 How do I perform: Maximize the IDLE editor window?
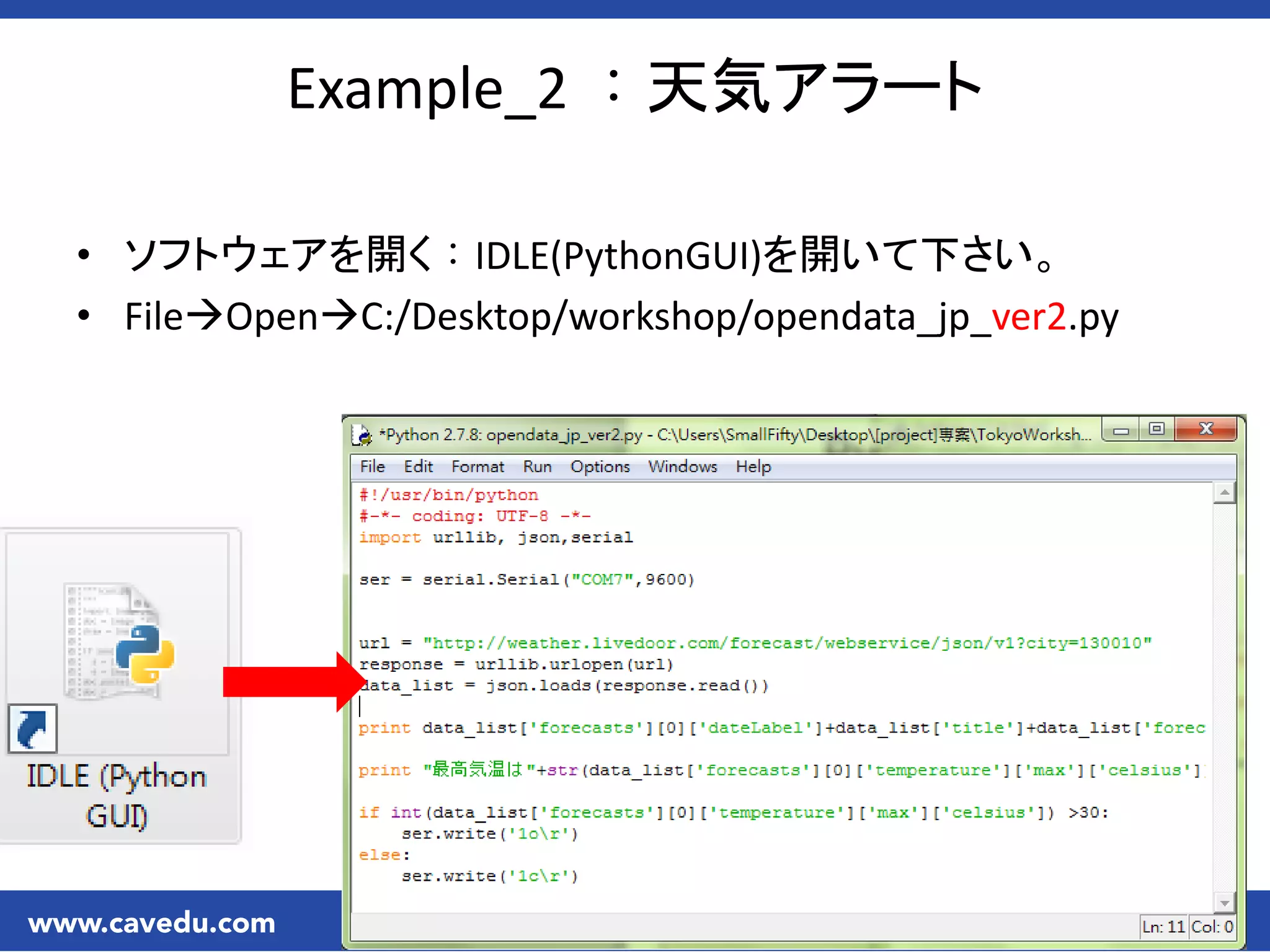pos(1157,430)
